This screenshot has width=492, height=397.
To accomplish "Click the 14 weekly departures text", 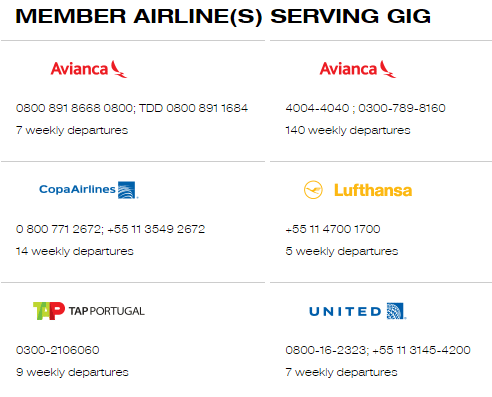I will tap(75, 251).
